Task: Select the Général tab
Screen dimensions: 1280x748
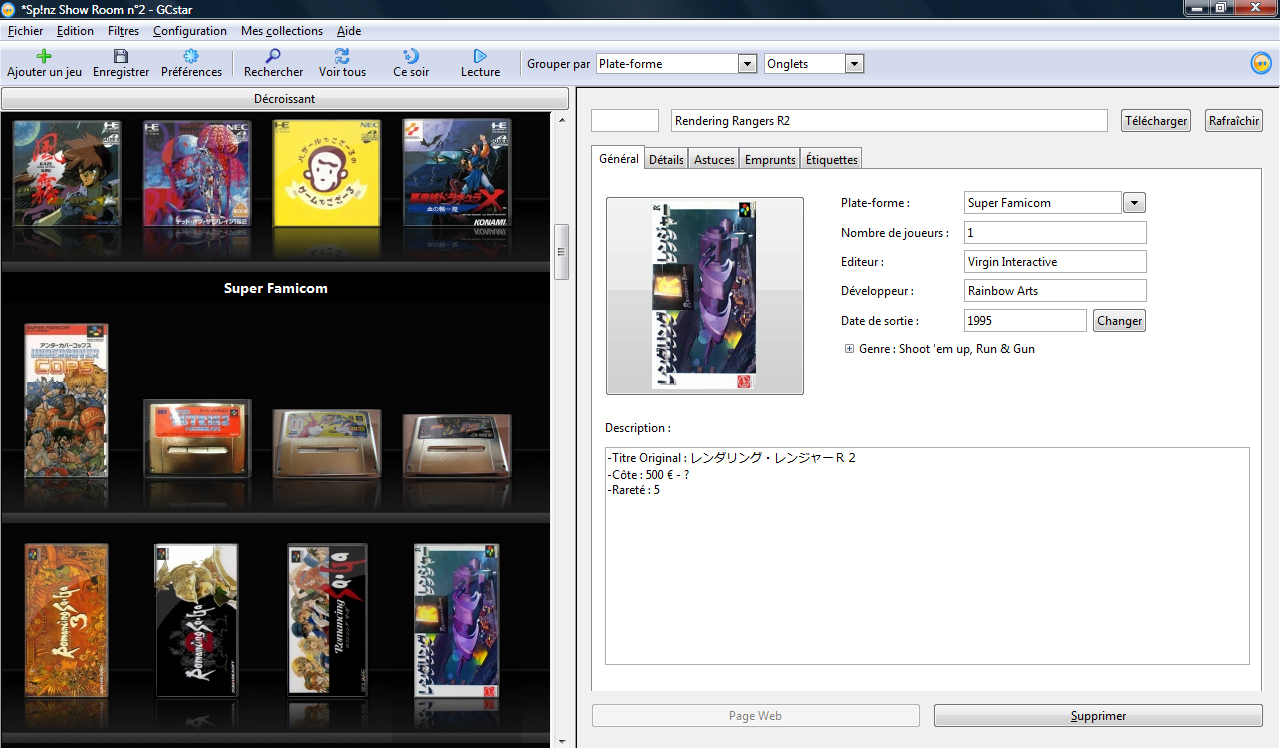Action: (x=618, y=158)
